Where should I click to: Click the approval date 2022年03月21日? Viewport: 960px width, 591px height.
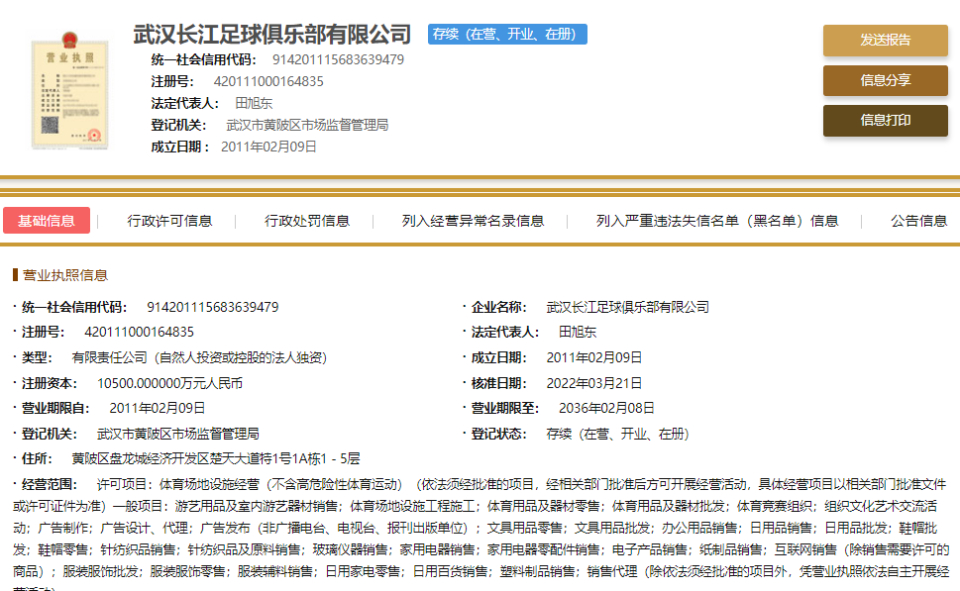[x=594, y=383]
